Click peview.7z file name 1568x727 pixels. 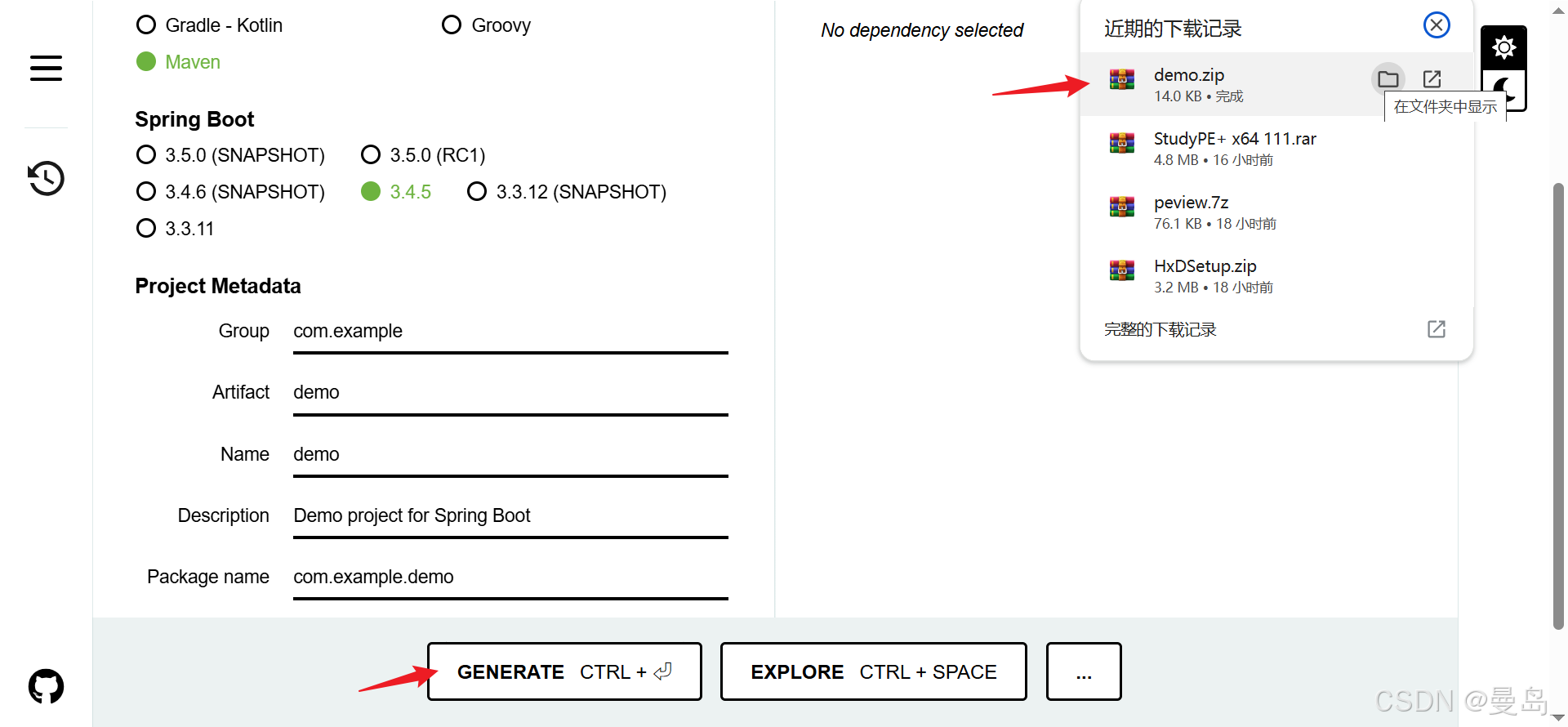pyautogui.click(x=1191, y=203)
